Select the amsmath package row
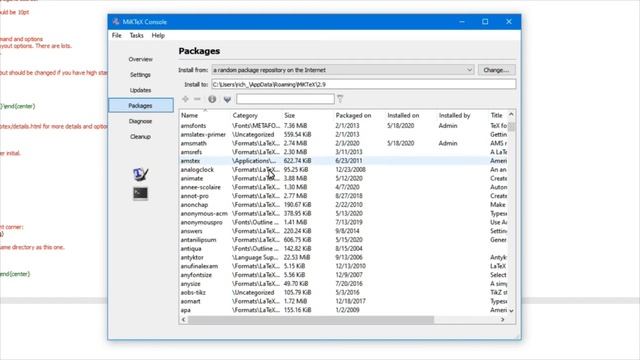640x360 pixels. click(344, 143)
